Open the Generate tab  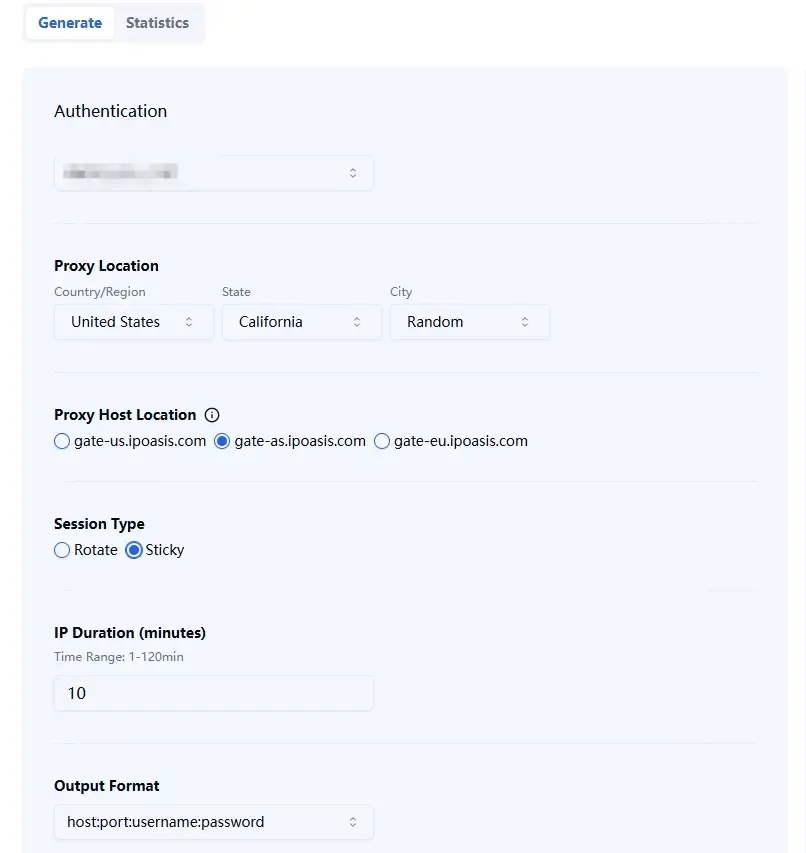click(x=70, y=23)
